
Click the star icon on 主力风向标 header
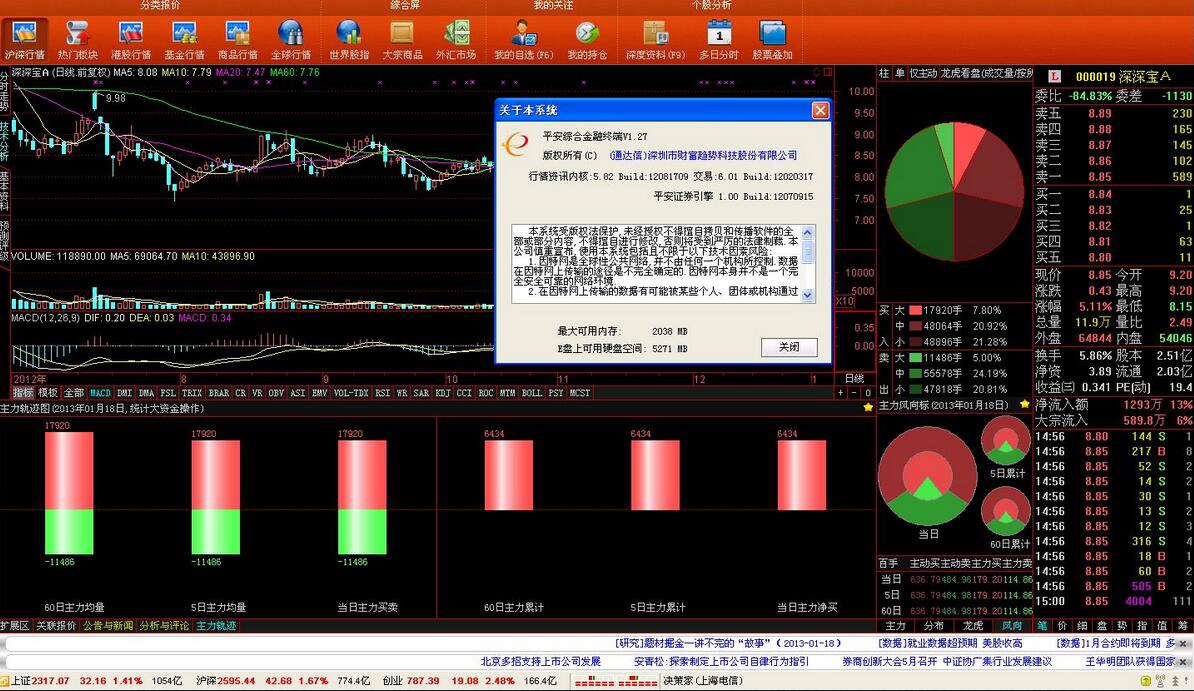[x=1024, y=405]
